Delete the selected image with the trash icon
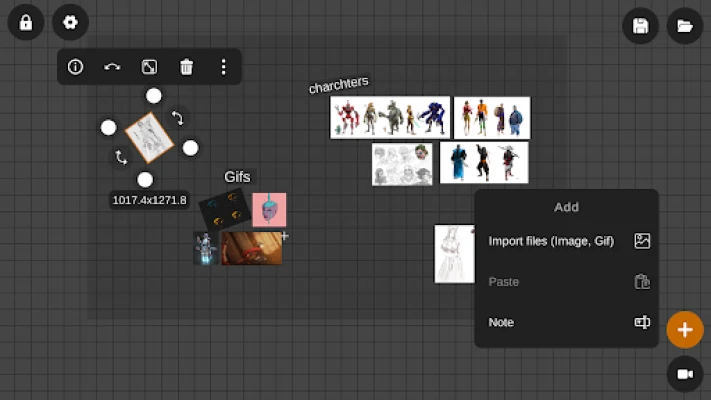The image size is (711, 400). pos(186,67)
